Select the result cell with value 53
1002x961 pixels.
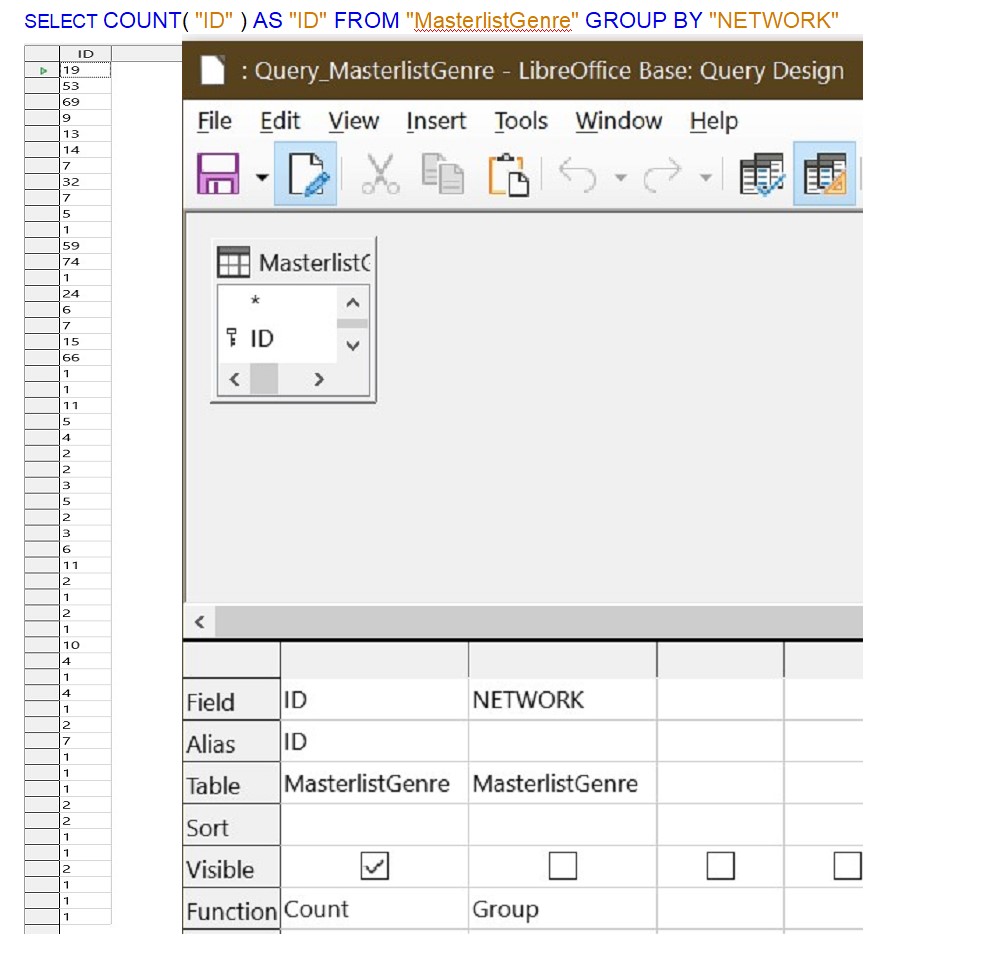coord(86,86)
